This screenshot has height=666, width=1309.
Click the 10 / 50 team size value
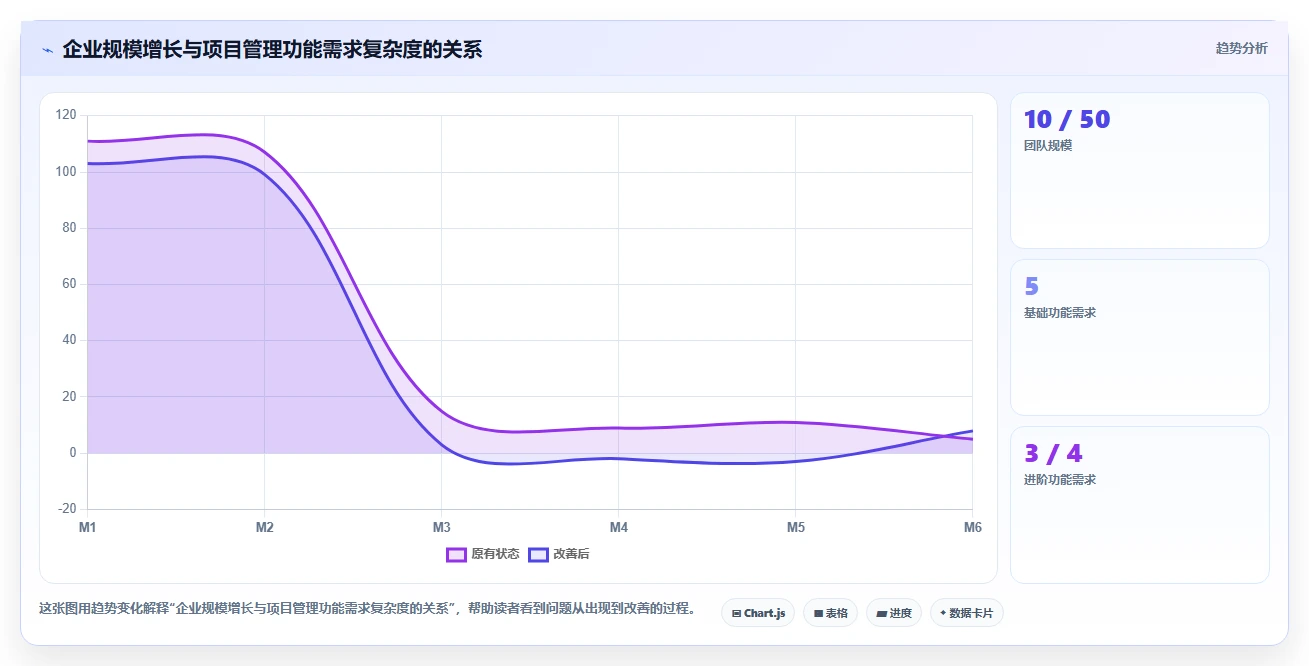1067,119
